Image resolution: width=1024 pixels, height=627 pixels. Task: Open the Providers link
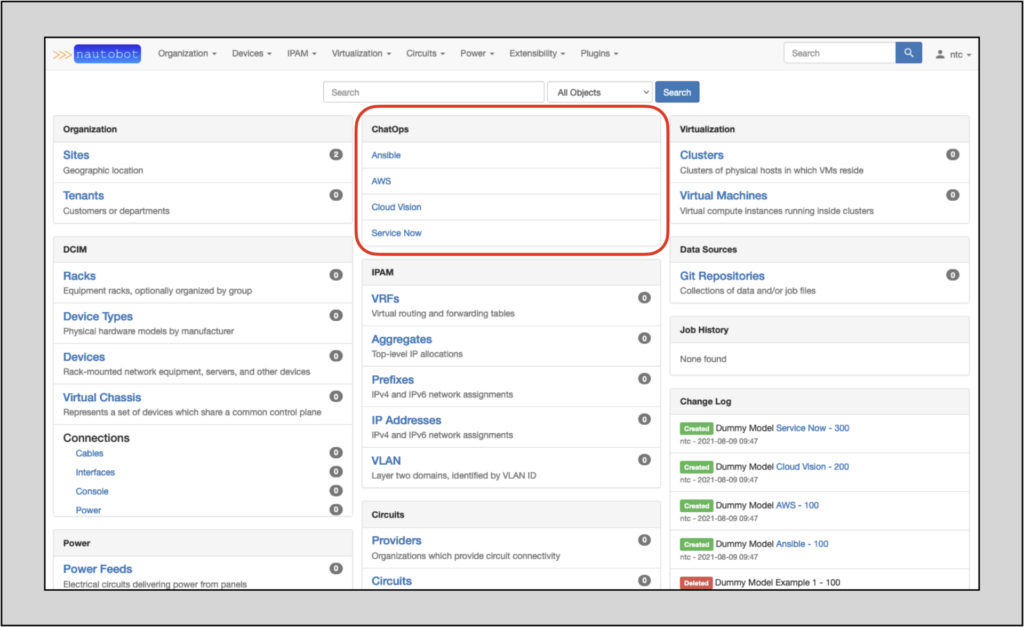(x=396, y=540)
